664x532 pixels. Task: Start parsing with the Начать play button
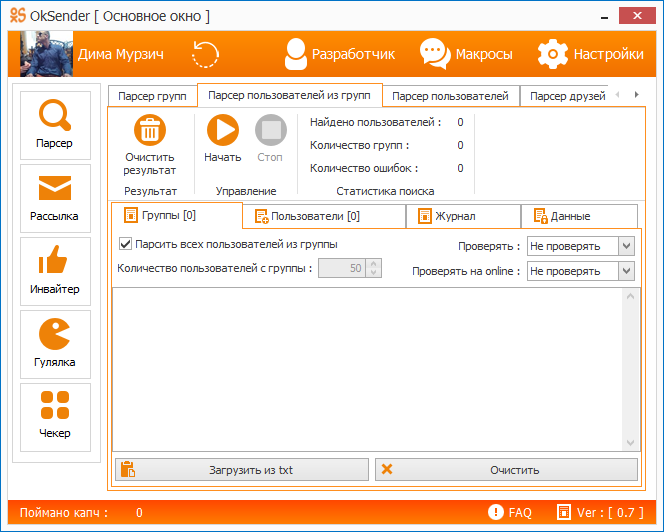(x=223, y=130)
